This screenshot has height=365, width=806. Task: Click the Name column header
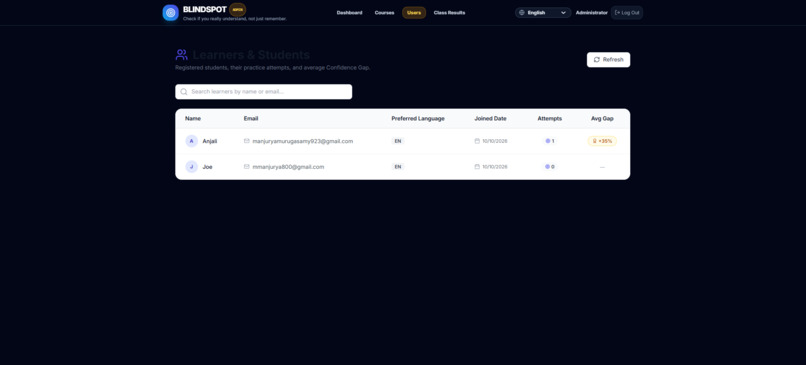(x=193, y=118)
